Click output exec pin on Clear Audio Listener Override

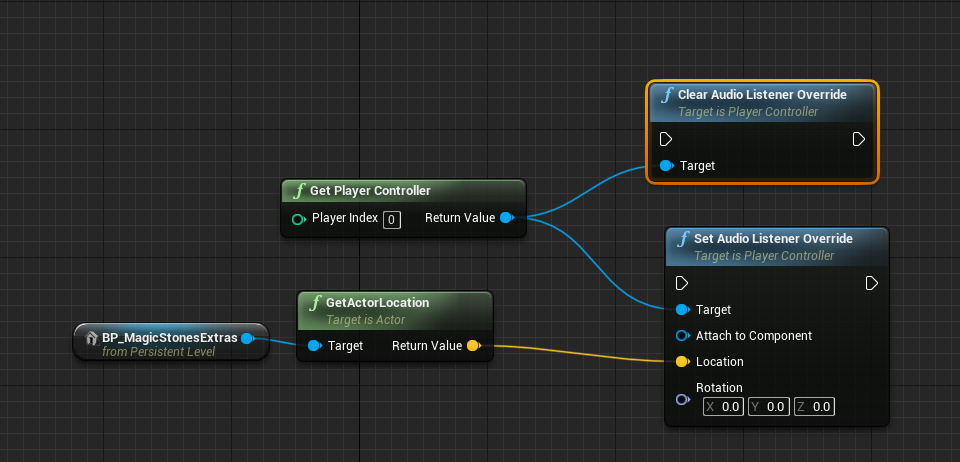tap(859, 140)
